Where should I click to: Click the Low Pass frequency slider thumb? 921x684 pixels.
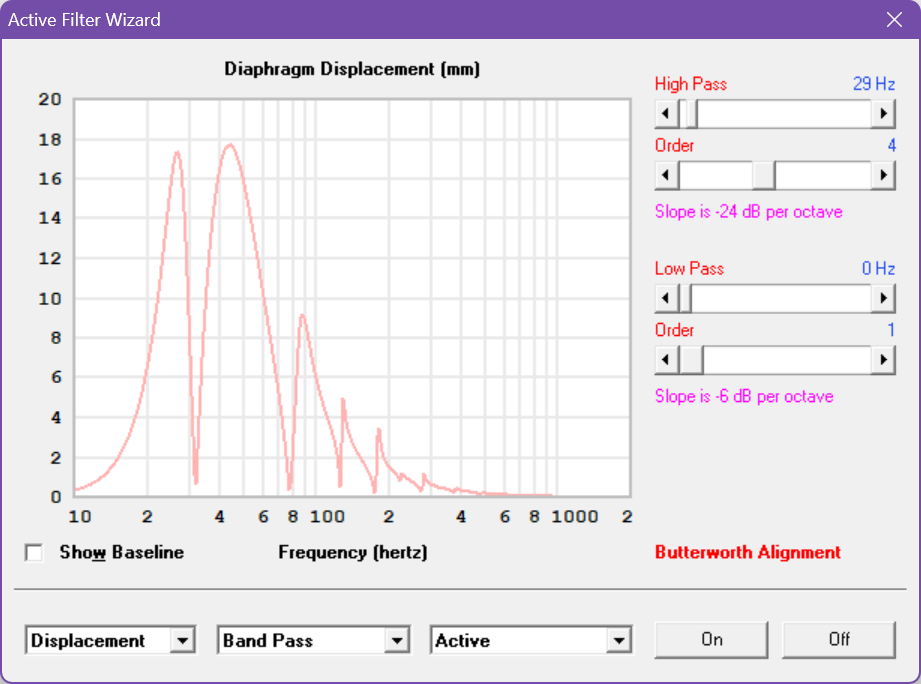point(685,298)
